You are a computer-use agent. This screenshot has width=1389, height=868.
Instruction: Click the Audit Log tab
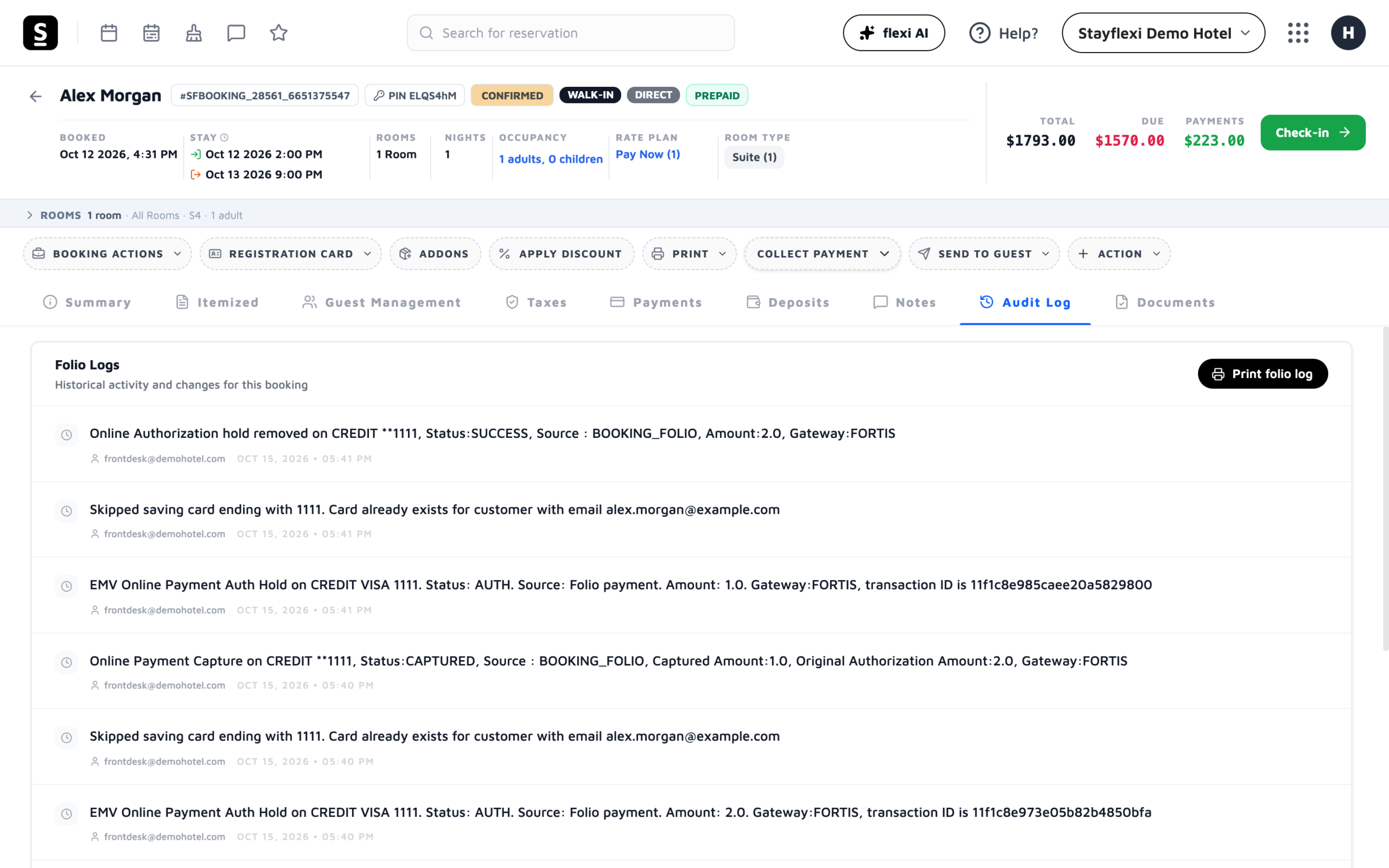(1024, 303)
